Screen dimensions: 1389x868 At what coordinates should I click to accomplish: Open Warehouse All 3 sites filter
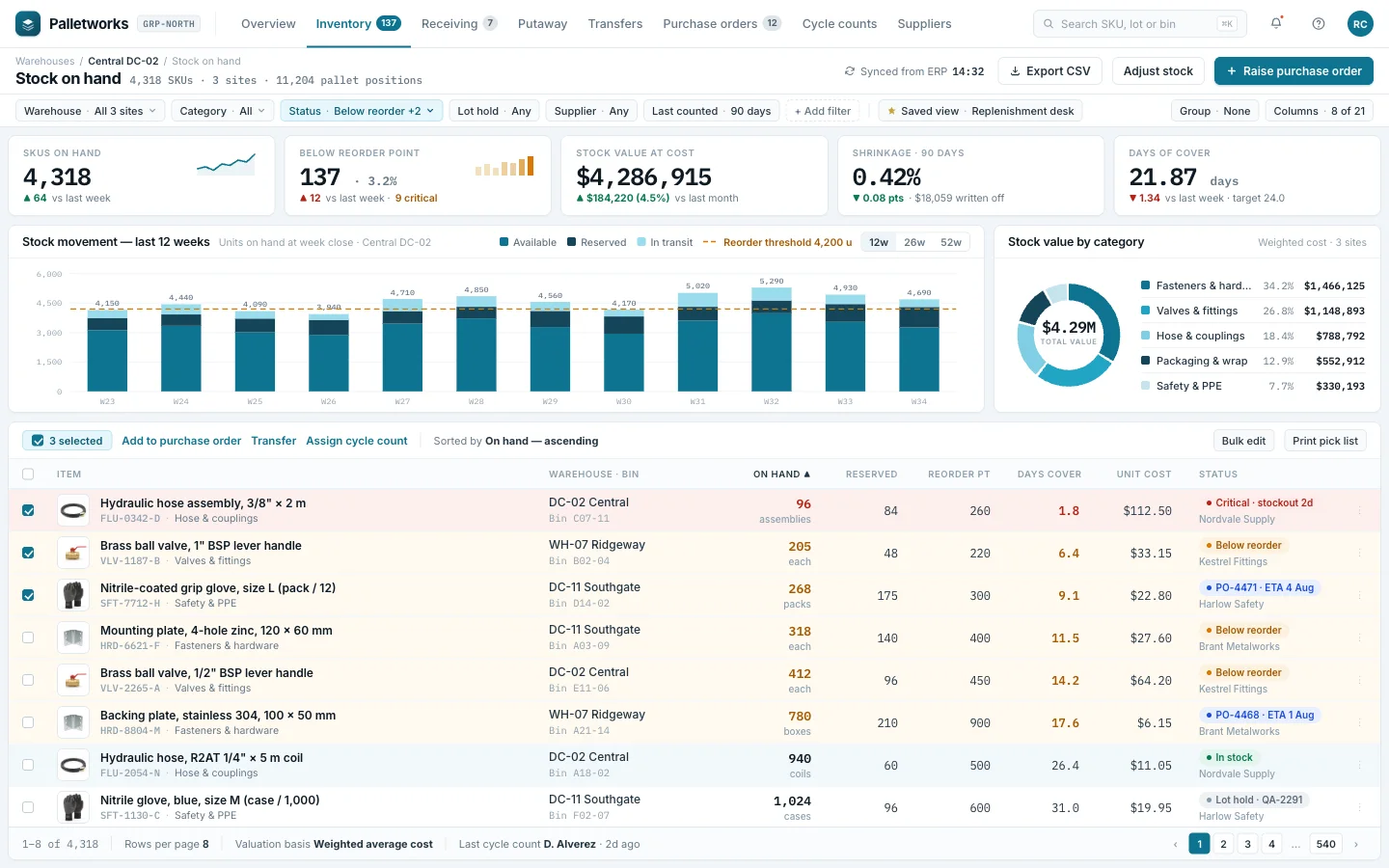point(90,111)
